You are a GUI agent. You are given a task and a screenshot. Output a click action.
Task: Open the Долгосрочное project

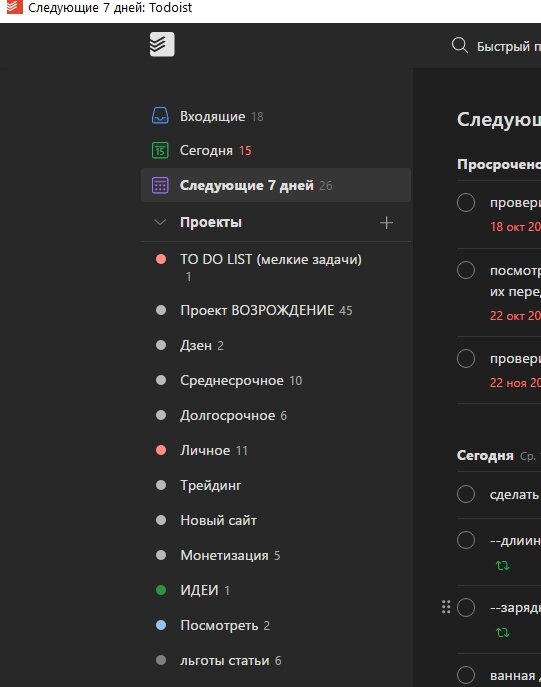276,415
